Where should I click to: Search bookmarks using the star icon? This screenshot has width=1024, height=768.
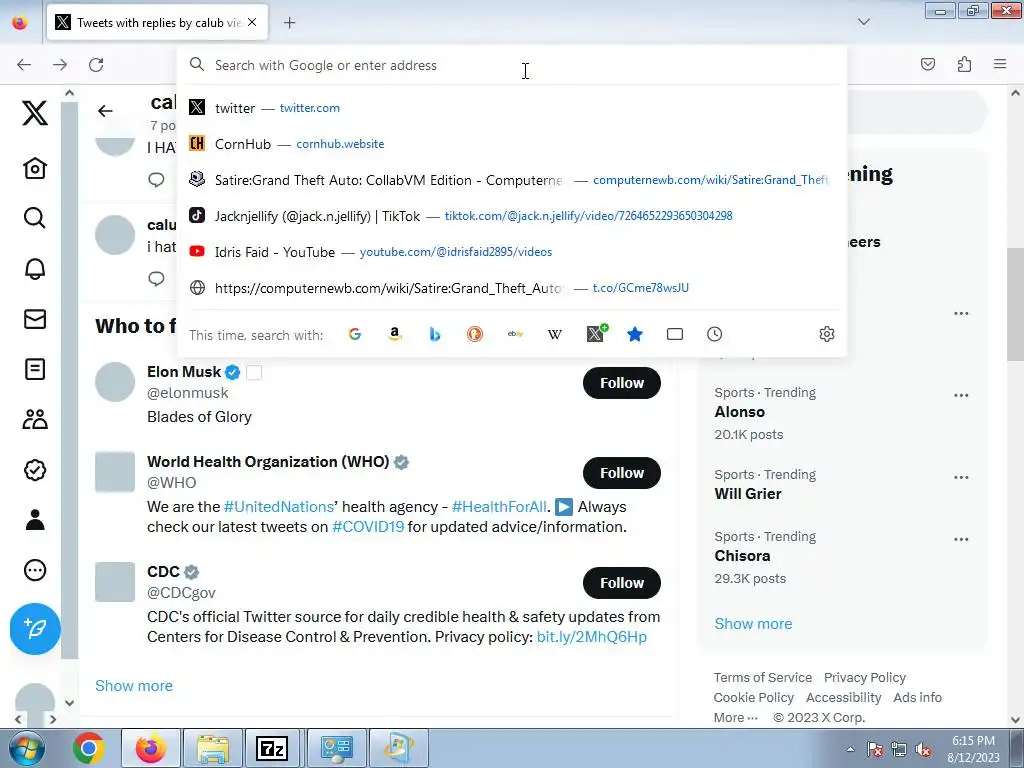pos(635,334)
